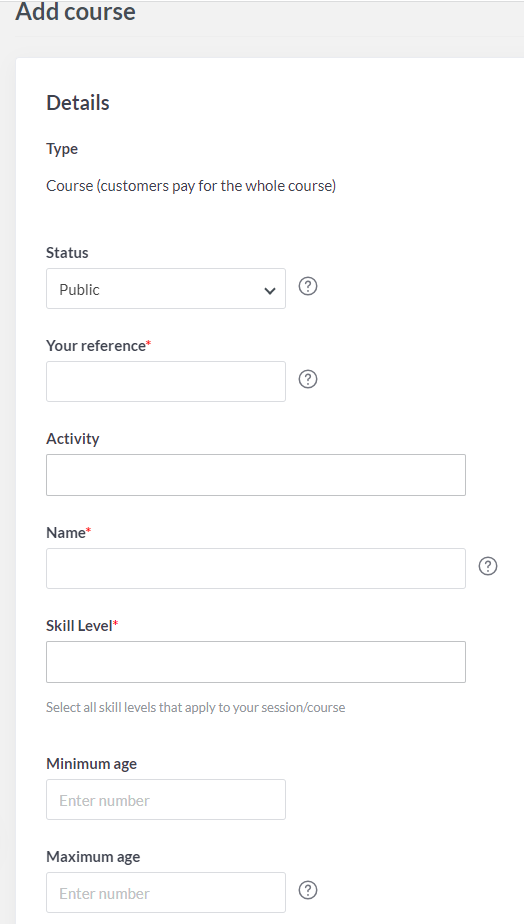Open the Activity selection field

256,475
